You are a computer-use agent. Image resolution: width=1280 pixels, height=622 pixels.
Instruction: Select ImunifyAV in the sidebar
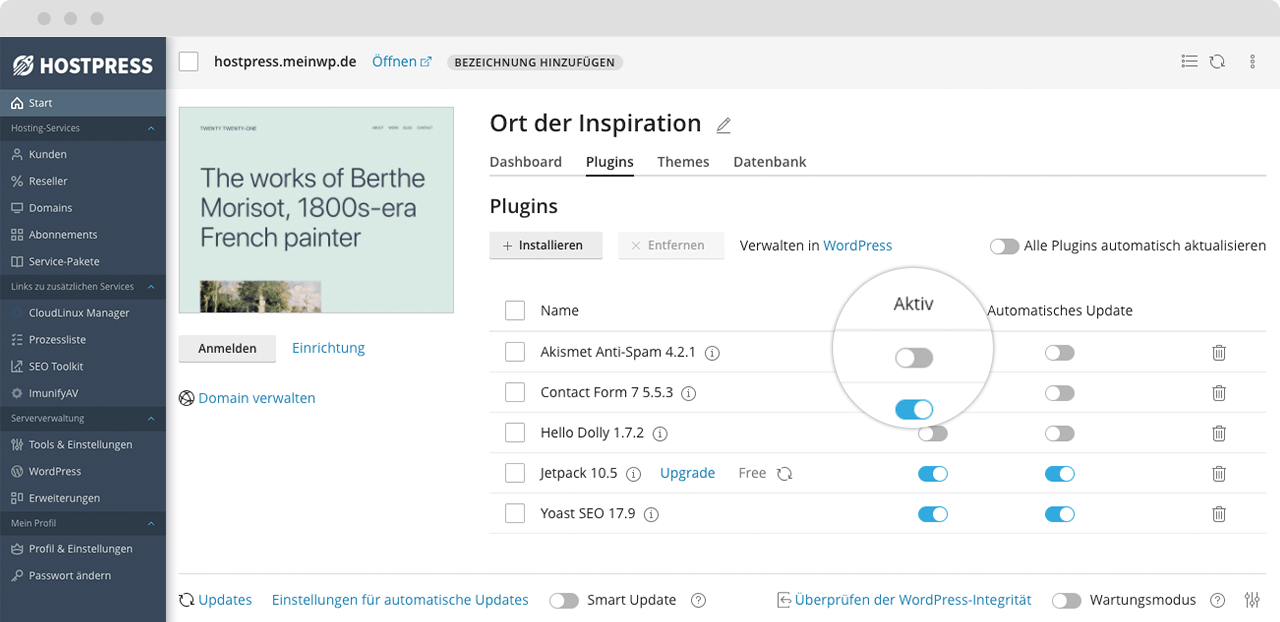52,392
